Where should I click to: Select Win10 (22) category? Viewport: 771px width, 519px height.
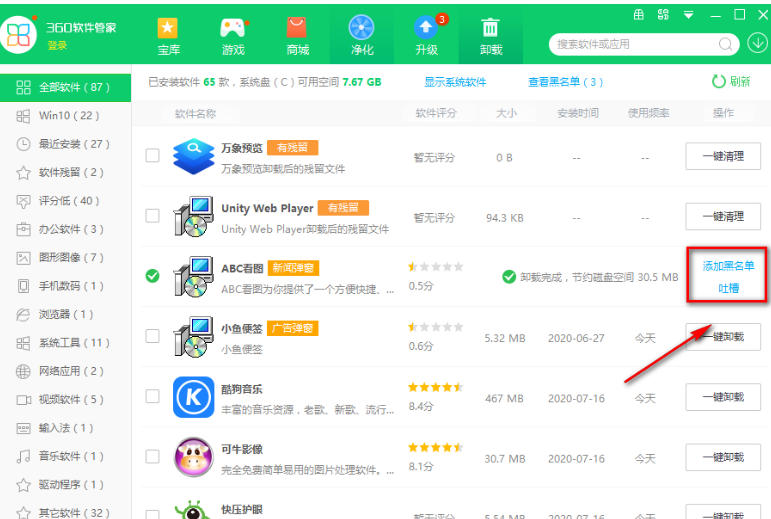coord(65,115)
